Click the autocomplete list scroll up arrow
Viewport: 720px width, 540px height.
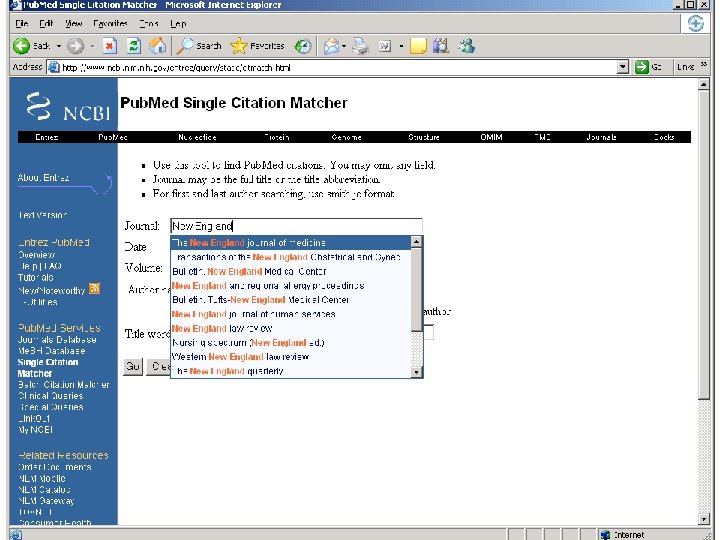click(x=416, y=242)
